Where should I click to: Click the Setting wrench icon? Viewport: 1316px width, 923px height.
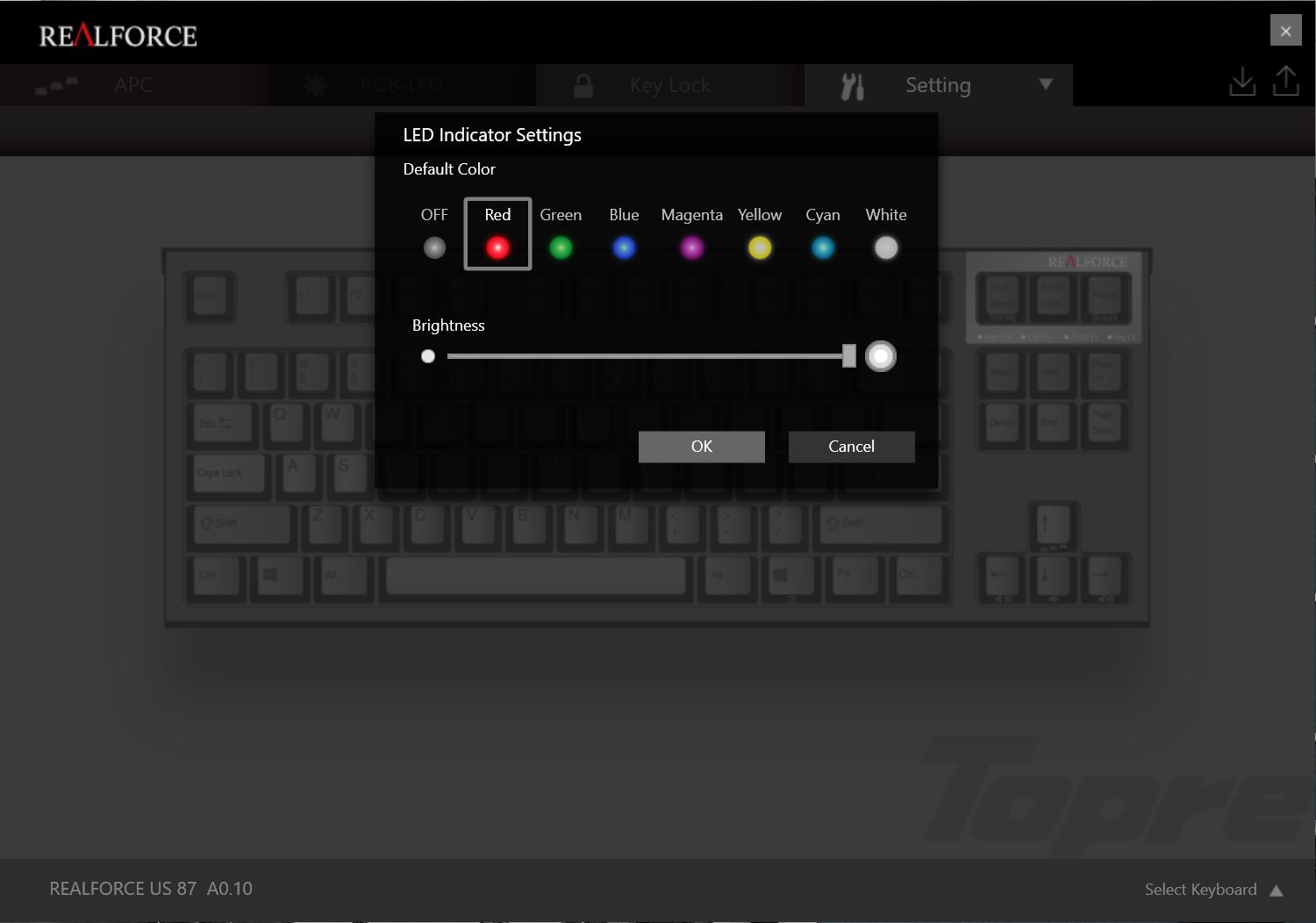click(852, 85)
